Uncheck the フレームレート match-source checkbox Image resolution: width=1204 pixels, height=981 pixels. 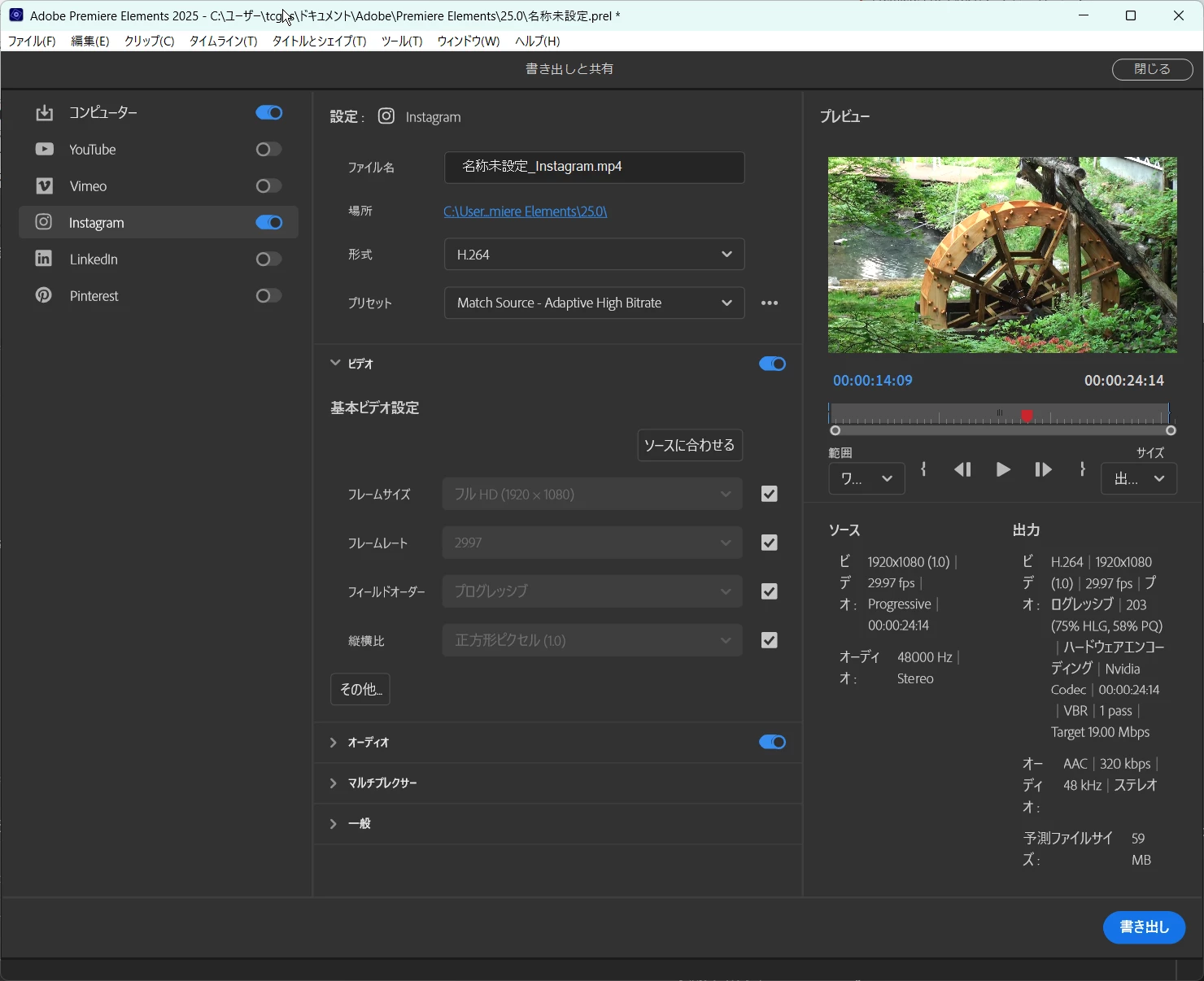click(769, 543)
